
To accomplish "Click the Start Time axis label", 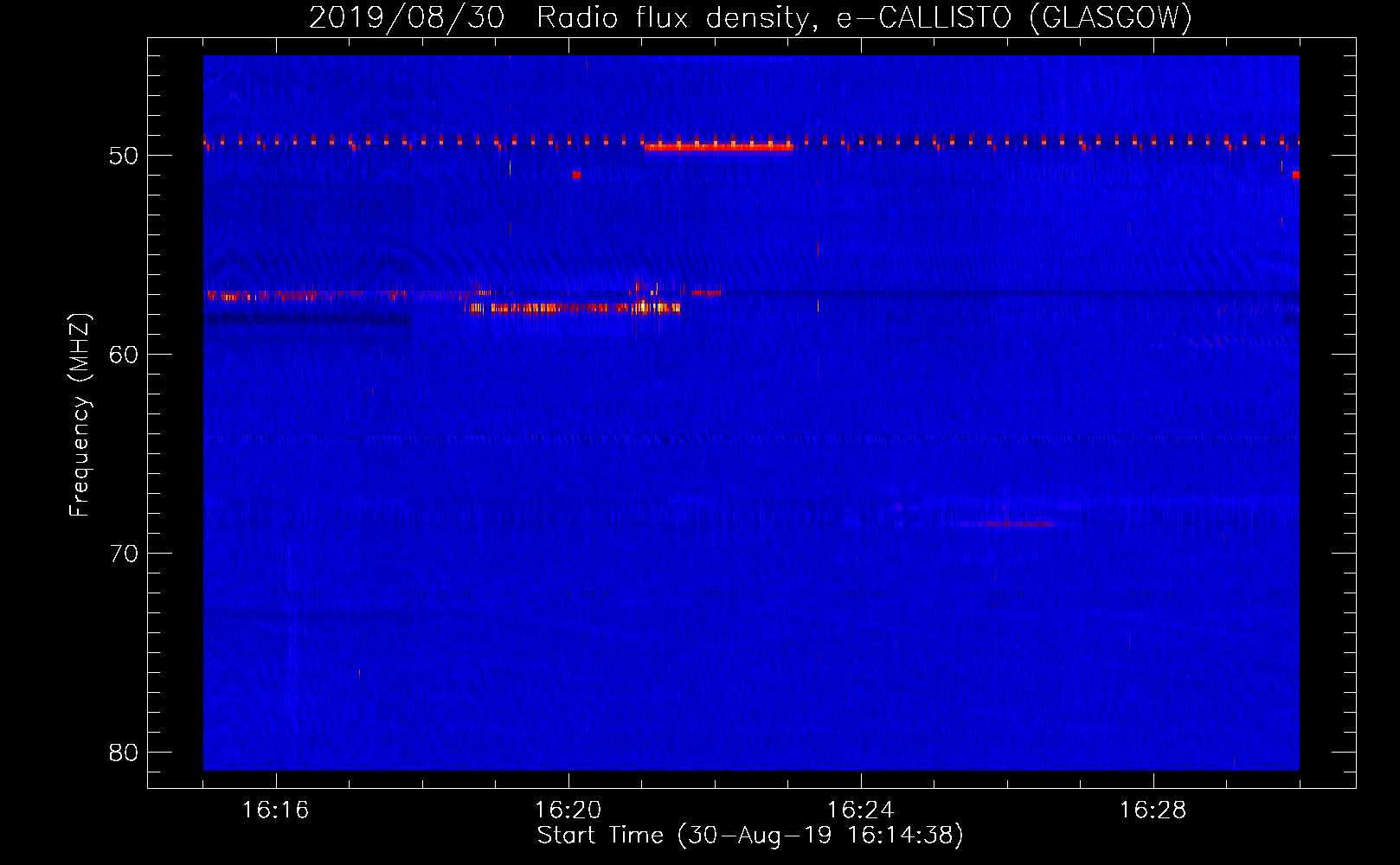I will coord(750,836).
